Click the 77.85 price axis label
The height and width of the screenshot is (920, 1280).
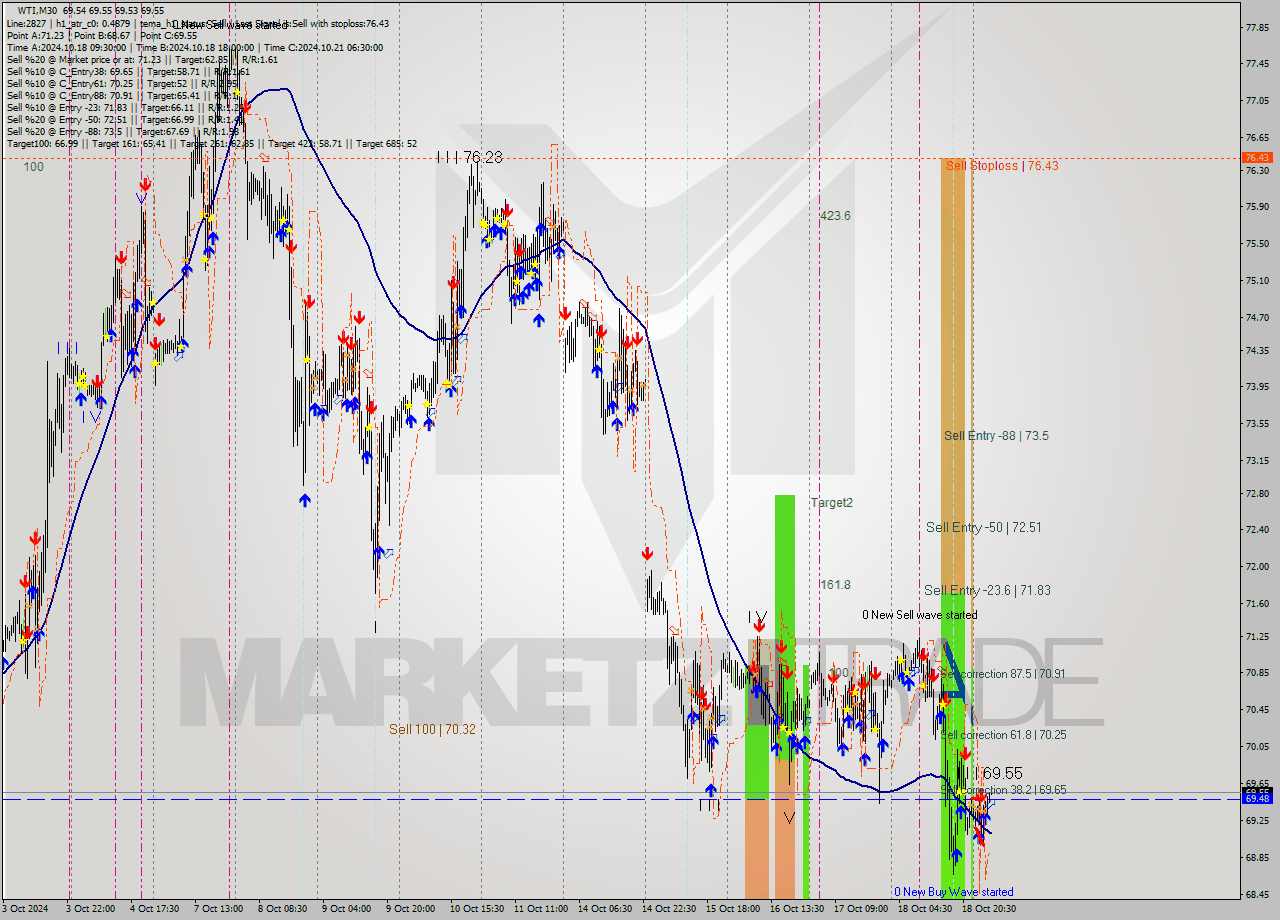pyautogui.click(x=1257, y=27)
